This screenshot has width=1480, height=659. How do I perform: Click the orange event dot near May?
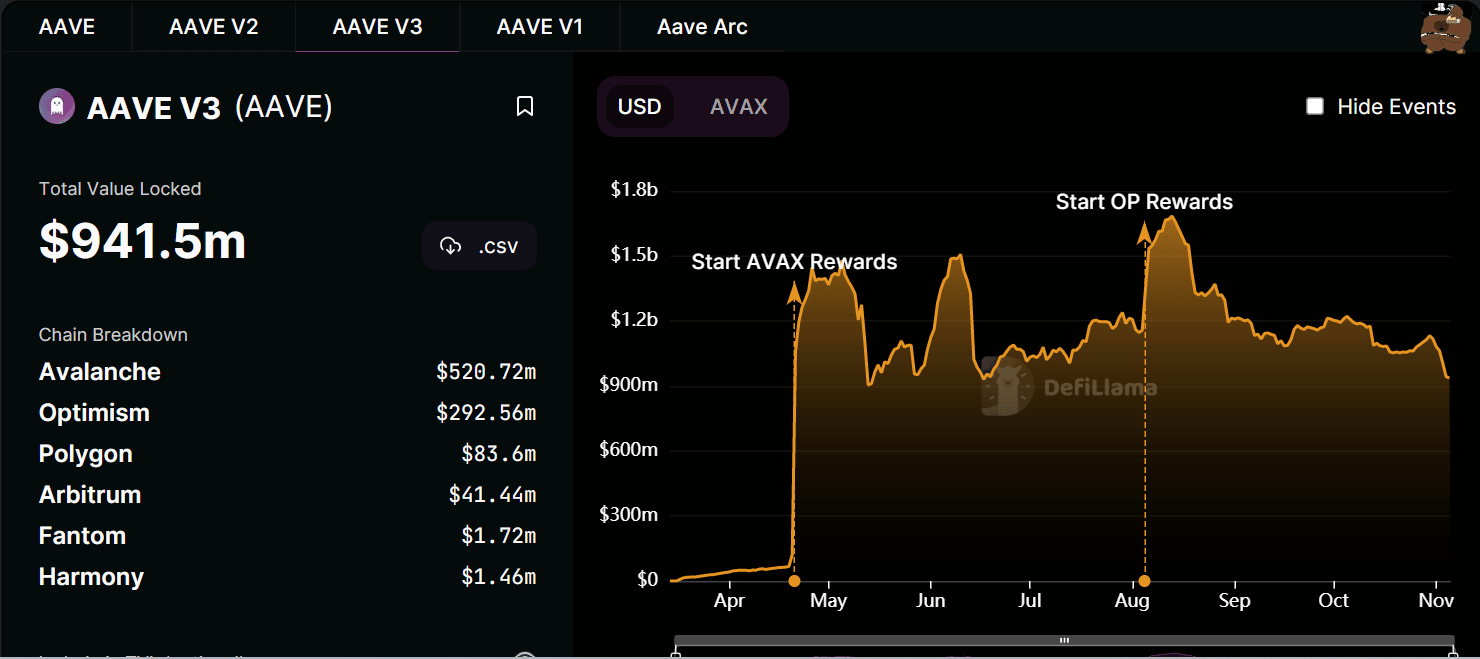(x=794, y=581)
